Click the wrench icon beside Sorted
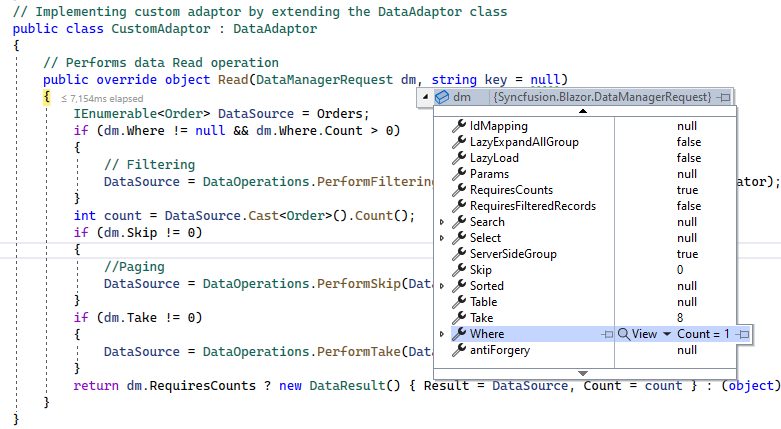781x429 pixels. [459, 286]
